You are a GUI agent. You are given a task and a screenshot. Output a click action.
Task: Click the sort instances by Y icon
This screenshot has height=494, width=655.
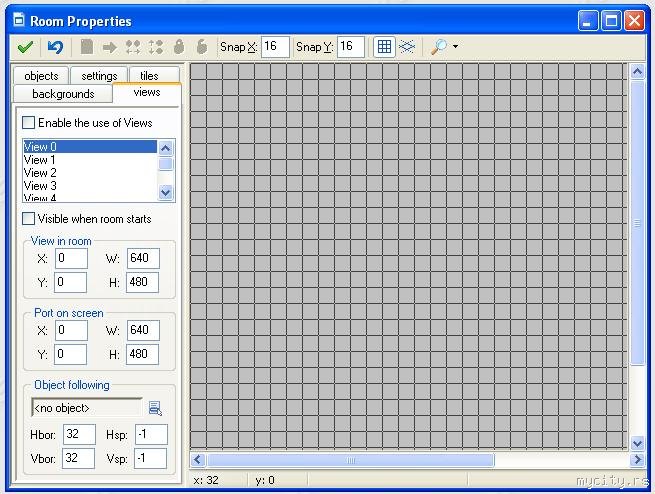coord(156,47)
